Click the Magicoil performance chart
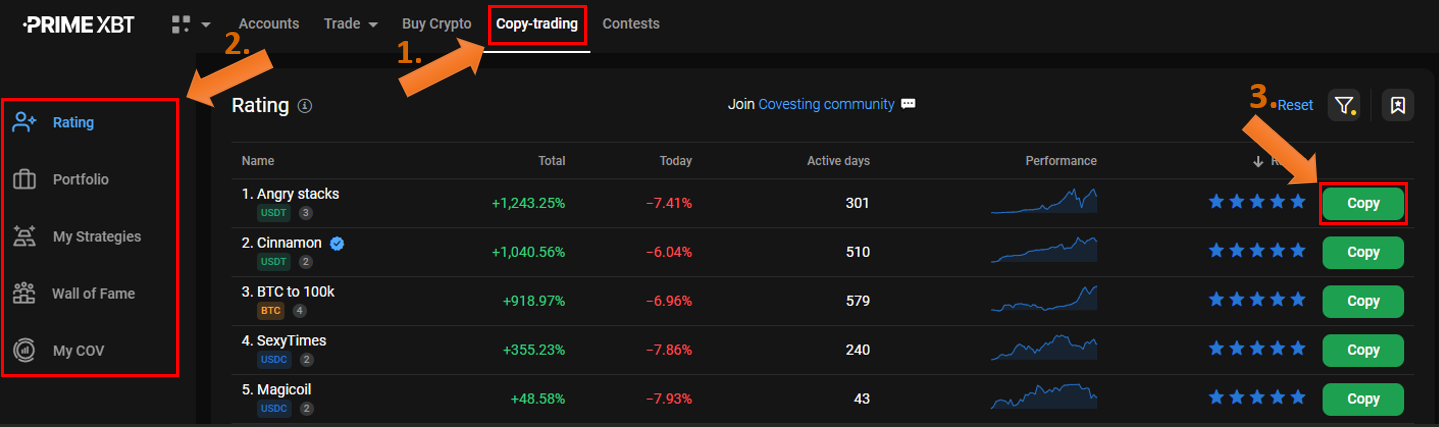The width and height of the screenshot is (1439, 427). point(1044,397)
